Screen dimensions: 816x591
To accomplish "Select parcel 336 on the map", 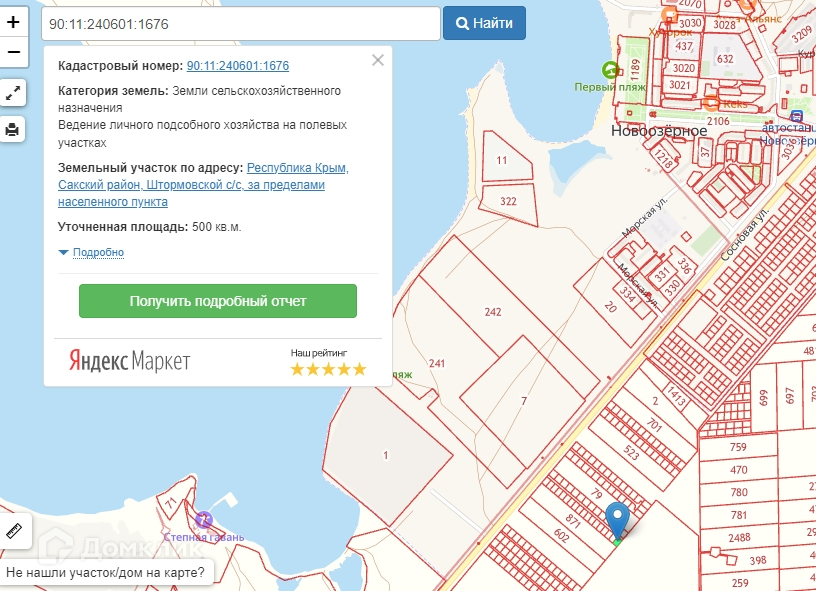I will point(684,265).
